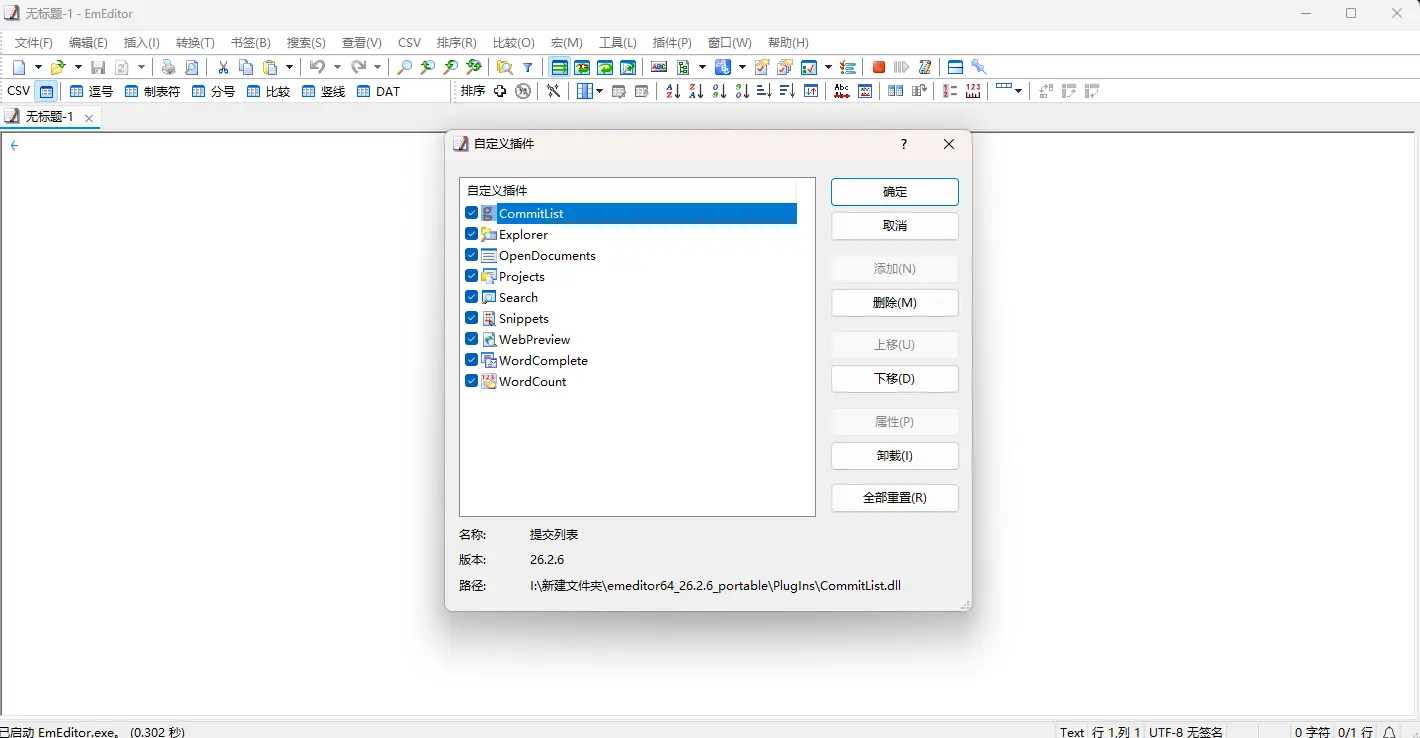Click UTF-8 无签名 encoding in status bar

point(1186,732)
